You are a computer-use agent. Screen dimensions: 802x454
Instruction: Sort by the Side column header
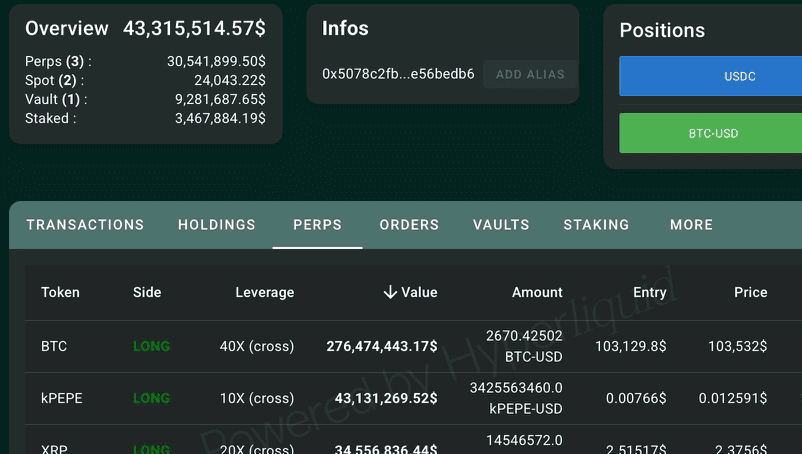click(147, 292)
